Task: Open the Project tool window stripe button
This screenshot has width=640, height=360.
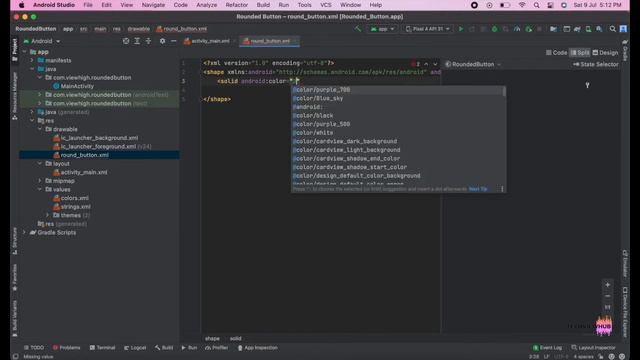Action: (15, 49)
